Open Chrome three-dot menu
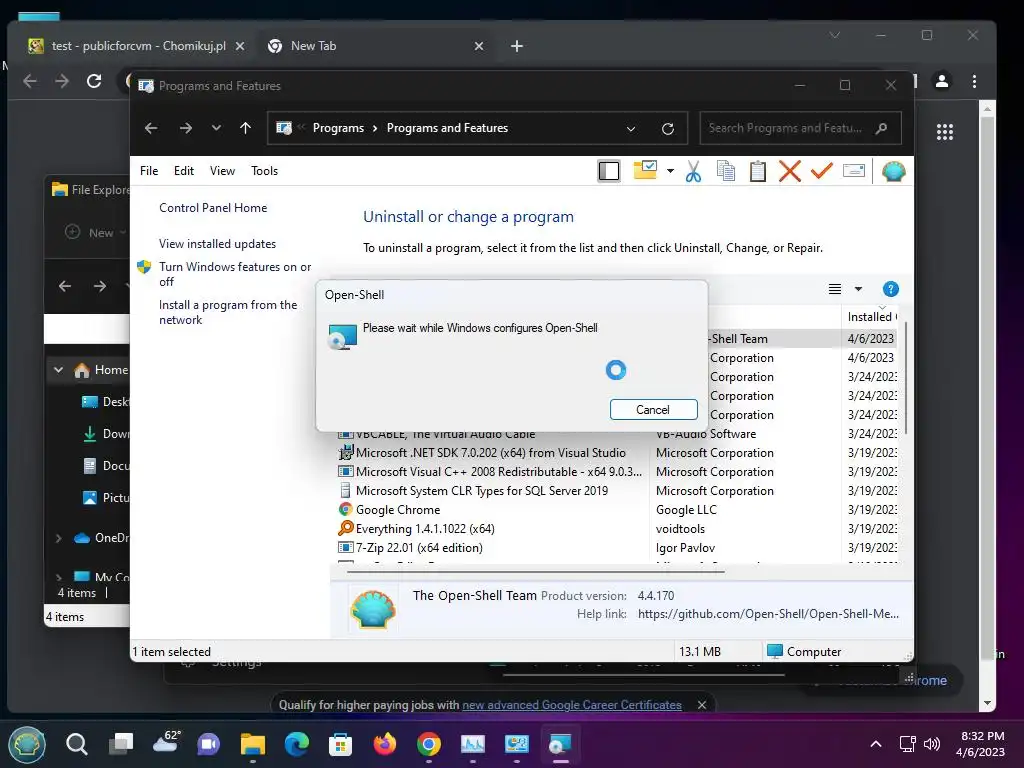 pos(974,81)
